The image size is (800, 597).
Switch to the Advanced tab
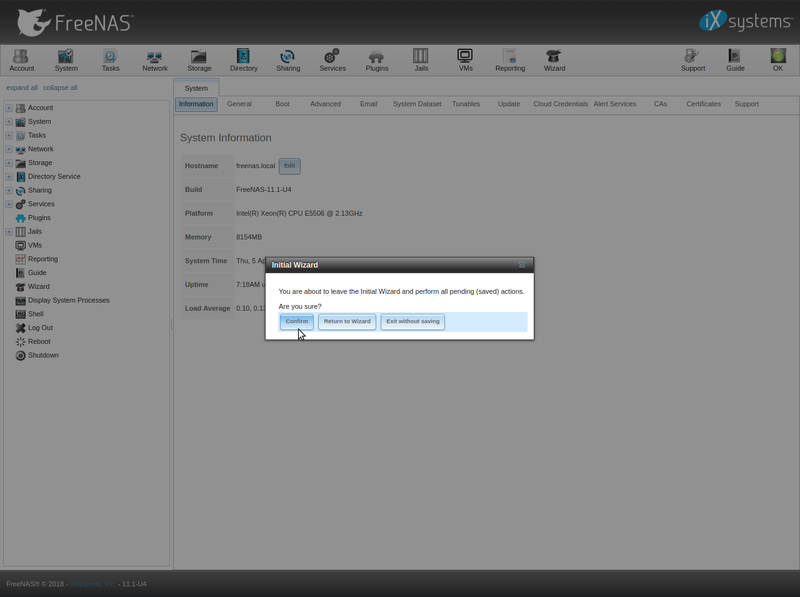coord(326,104)
